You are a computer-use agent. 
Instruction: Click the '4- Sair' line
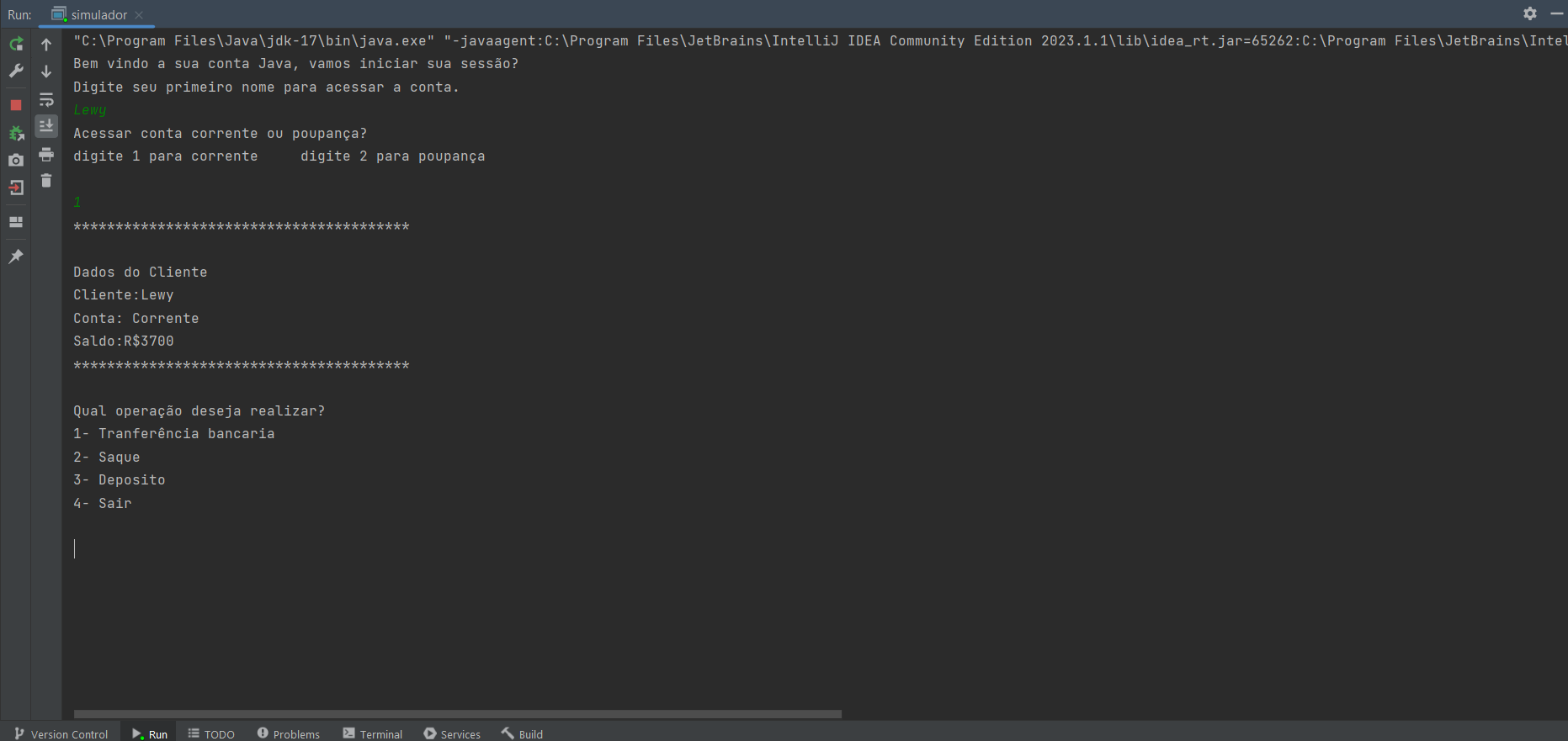click(103, 504)
